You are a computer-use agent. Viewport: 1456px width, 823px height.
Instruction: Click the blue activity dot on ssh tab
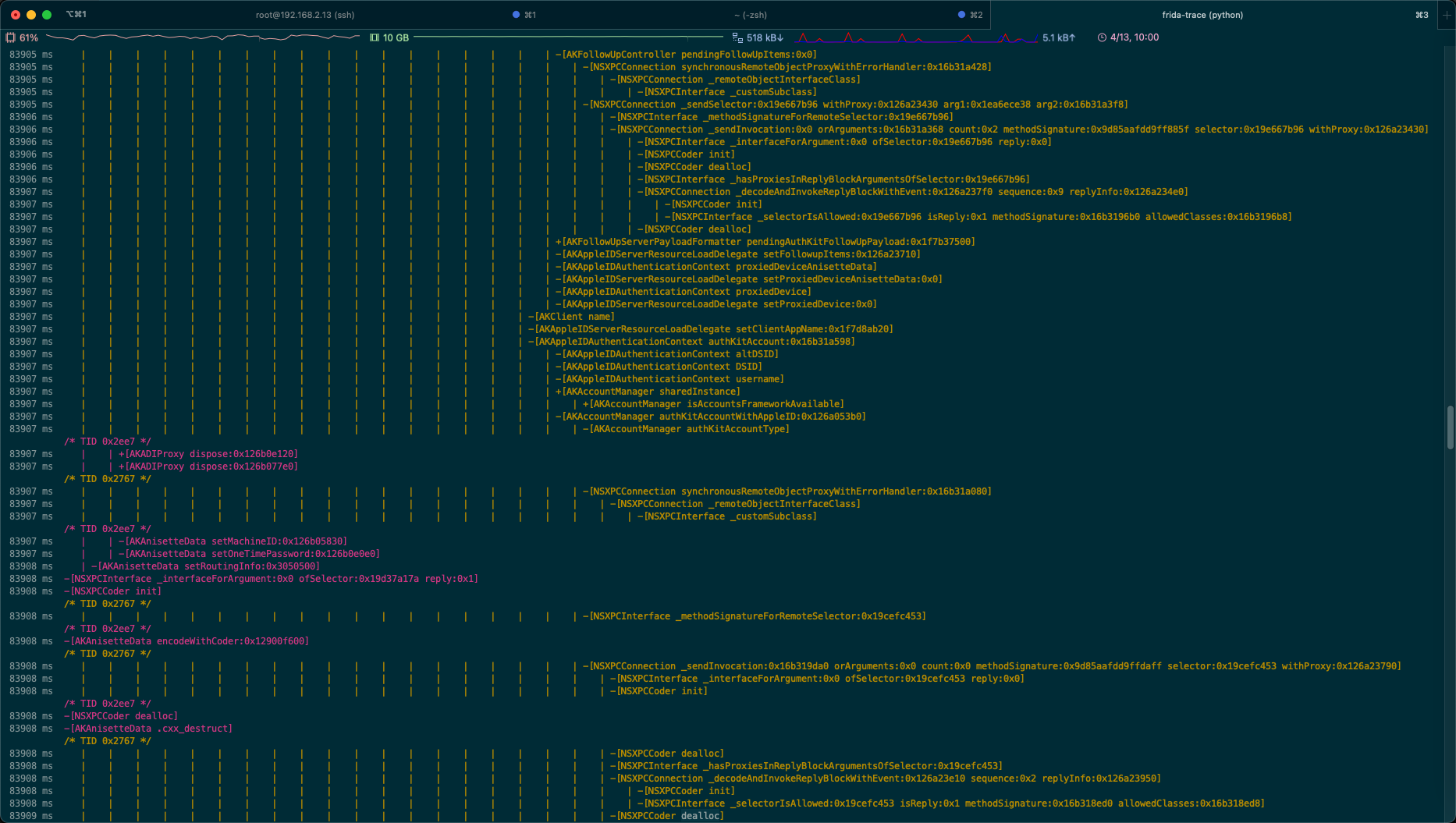coord(516,15)
